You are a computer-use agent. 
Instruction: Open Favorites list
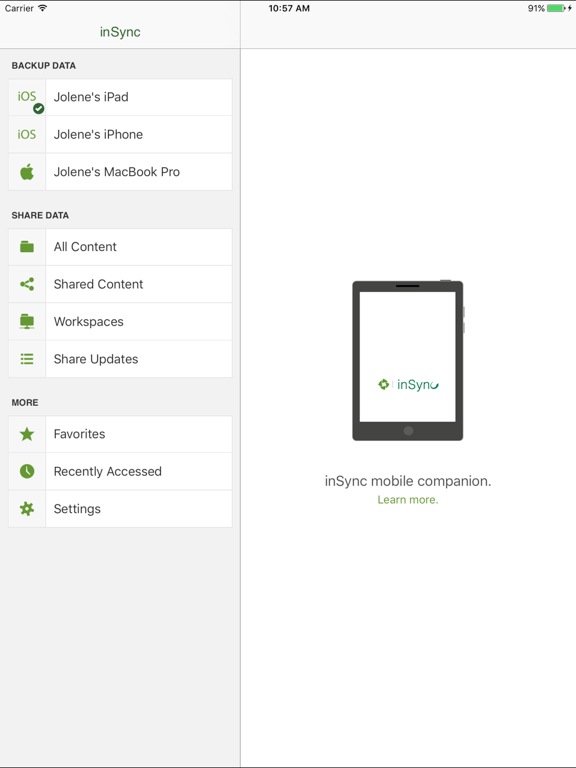tap(120, 434)
